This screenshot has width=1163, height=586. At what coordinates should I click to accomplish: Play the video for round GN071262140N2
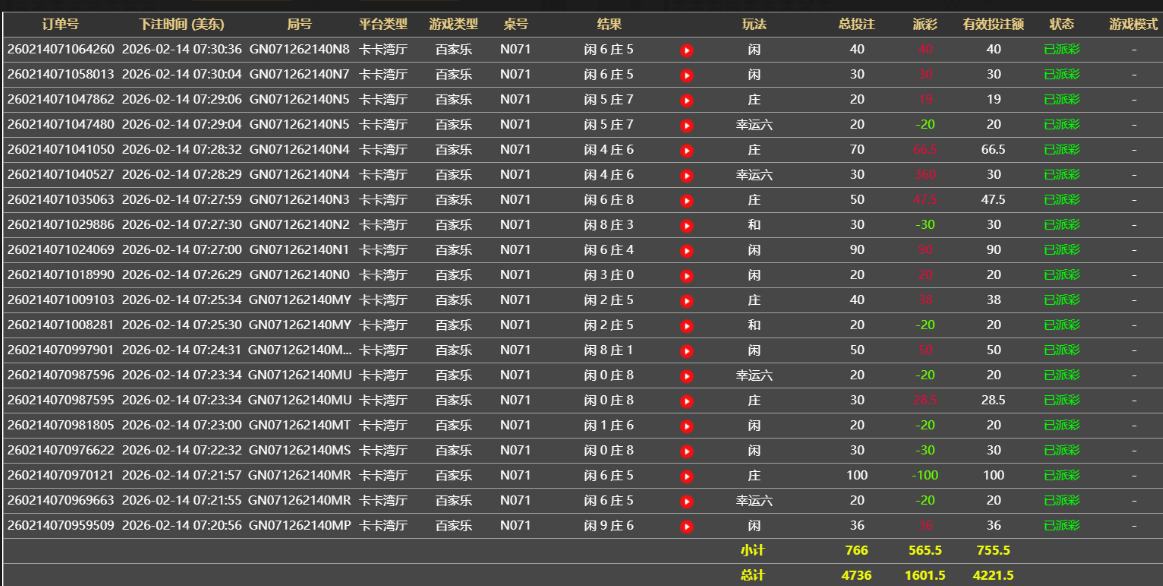pyautogui.click(x=686, y=225)
